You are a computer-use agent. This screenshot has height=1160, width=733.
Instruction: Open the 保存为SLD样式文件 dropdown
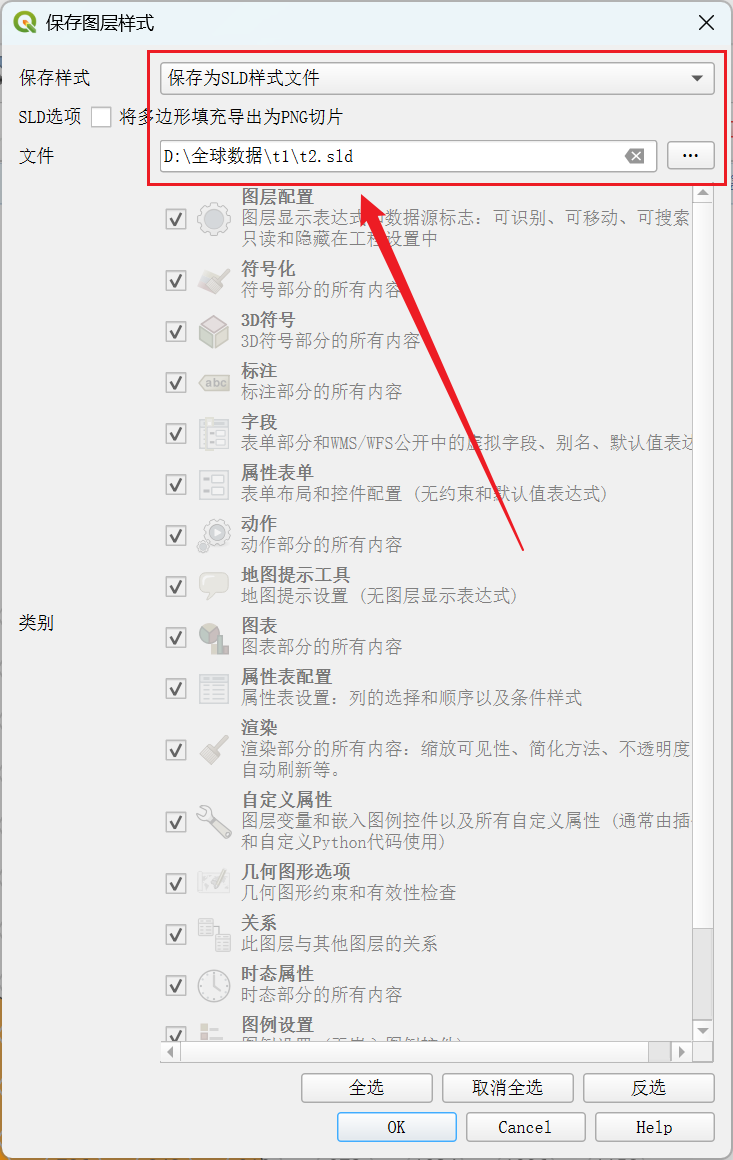pyautogui.click(x=437, y=78)
